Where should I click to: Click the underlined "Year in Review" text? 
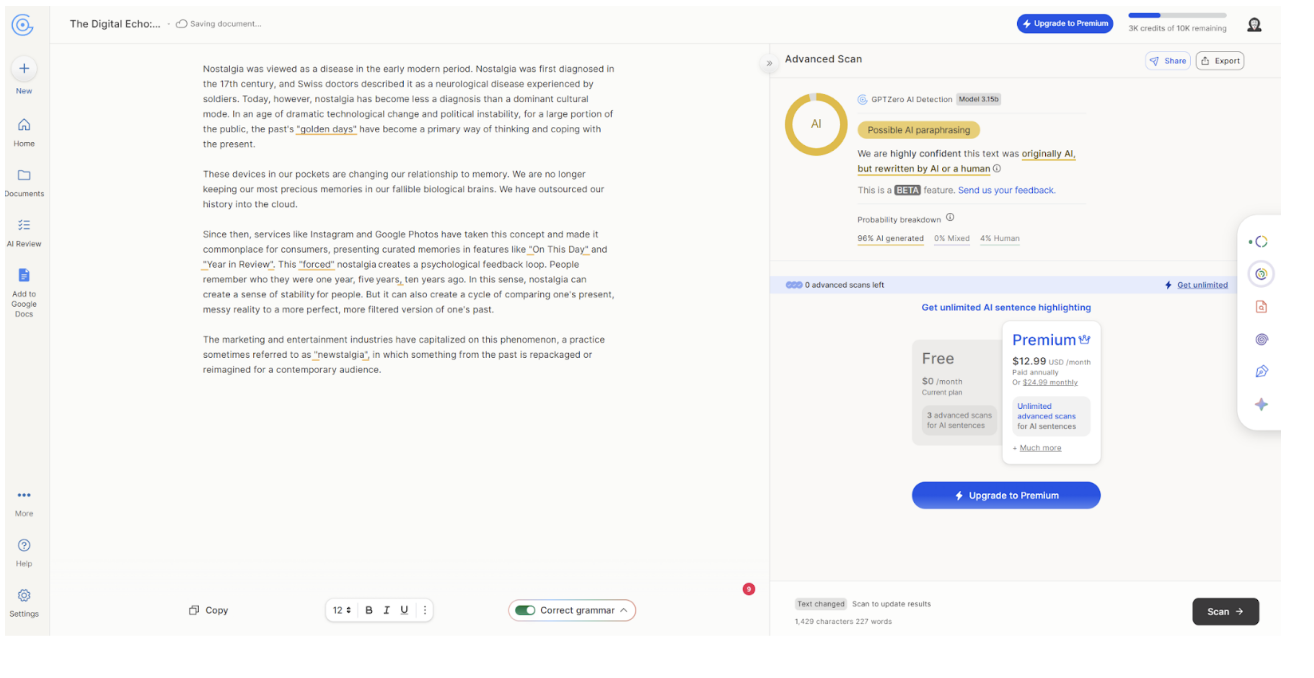[238, 264]
